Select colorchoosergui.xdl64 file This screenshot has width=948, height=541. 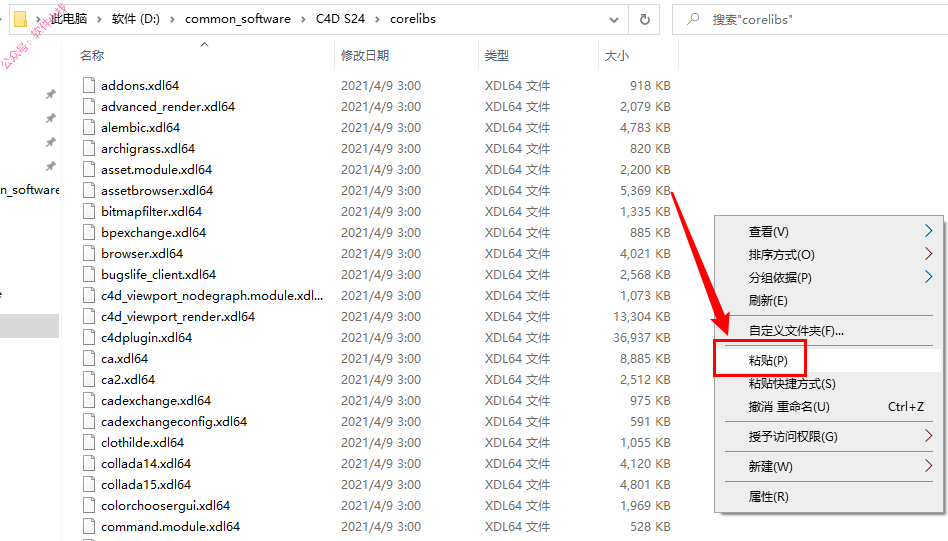(166, 506)
